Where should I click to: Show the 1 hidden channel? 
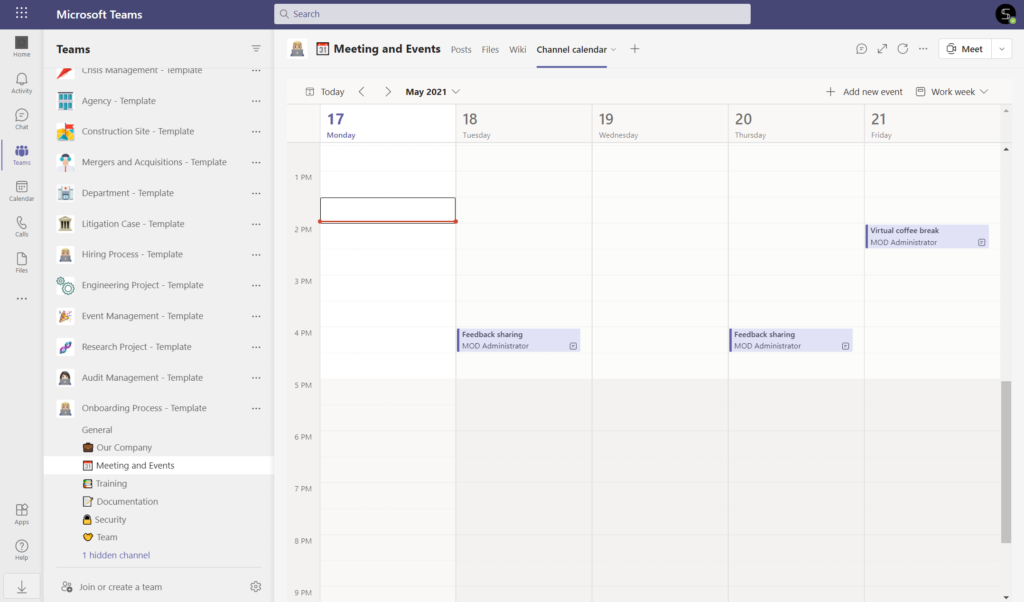(116, 555)
